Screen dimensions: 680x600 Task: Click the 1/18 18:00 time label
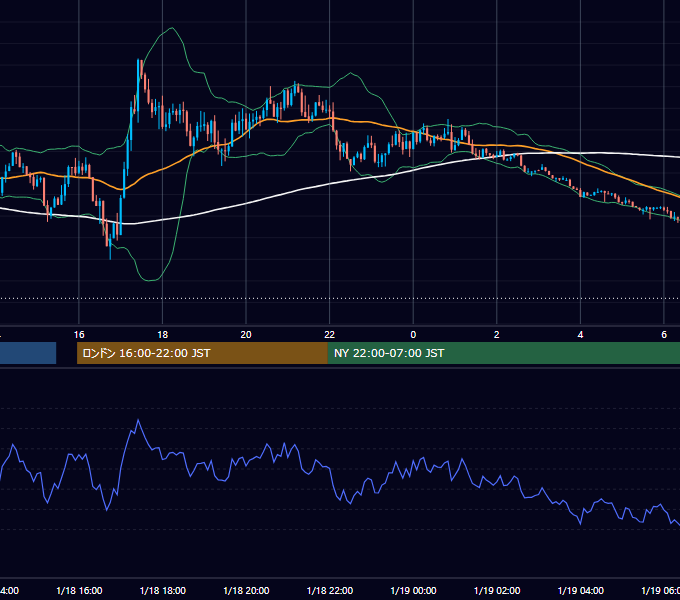(x=163, y=590)
